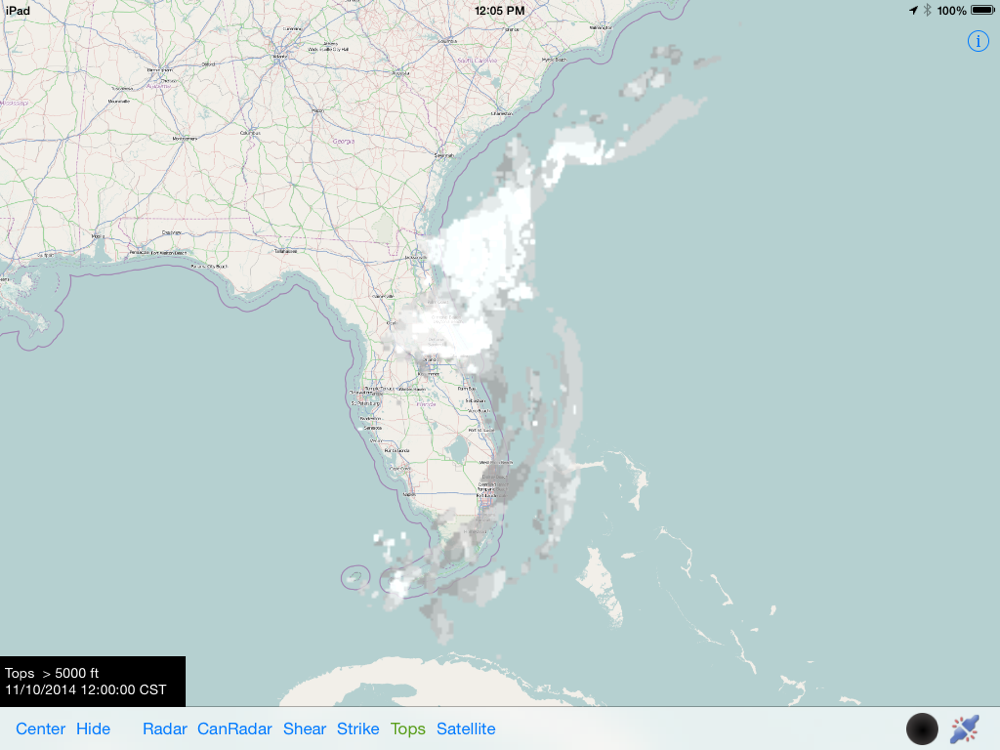Tap the location arrow status icon
The width and height of the screenshot is (1000, 750).
(913, 10)
